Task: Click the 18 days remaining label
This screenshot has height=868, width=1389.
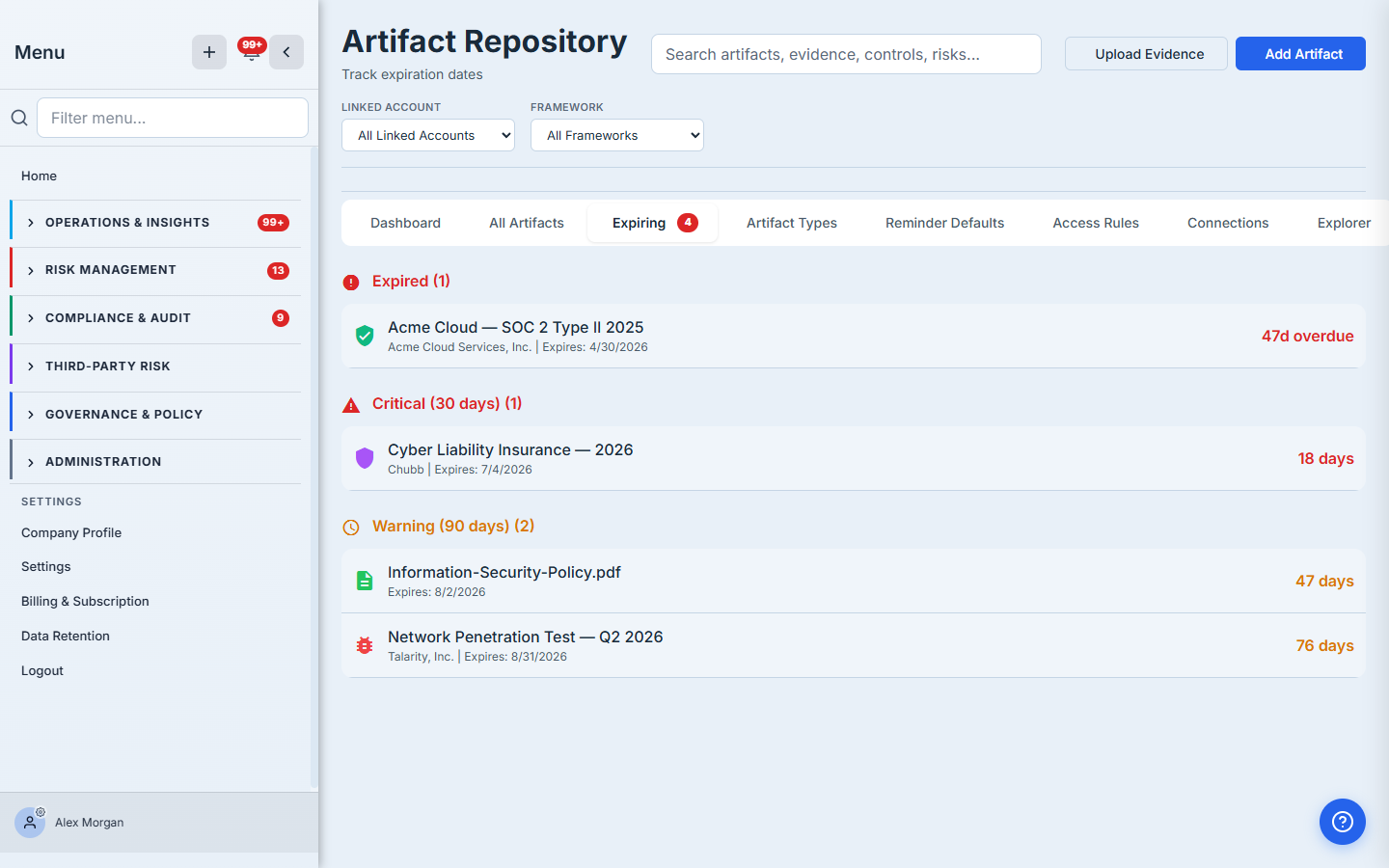Action: pos(1325,458)
